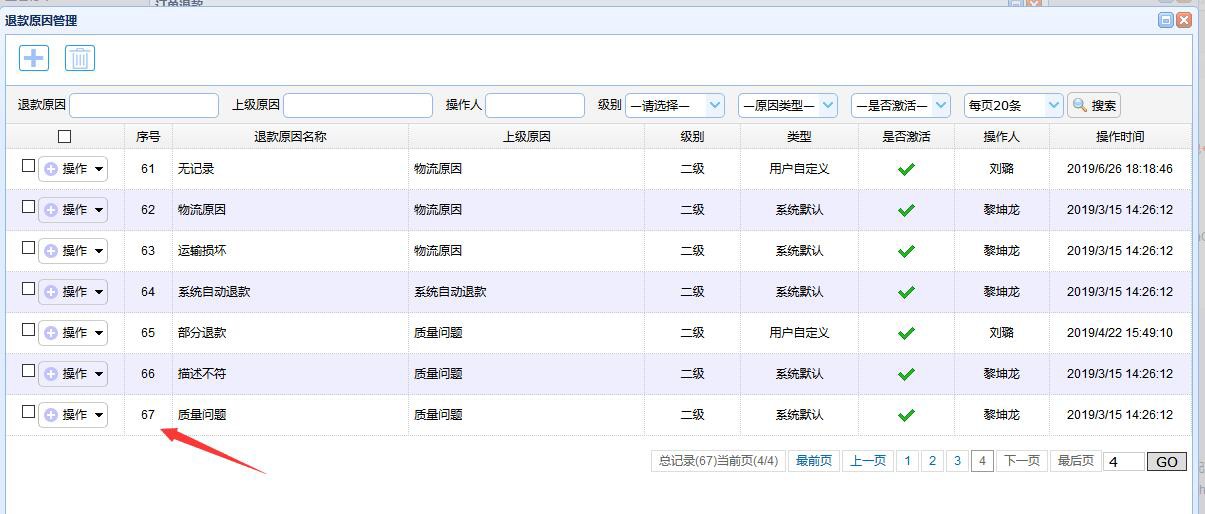Click the add new refund reason plus icon
Image resolution: width=1205 pixels, height=514 pixels.
point(34,58)
